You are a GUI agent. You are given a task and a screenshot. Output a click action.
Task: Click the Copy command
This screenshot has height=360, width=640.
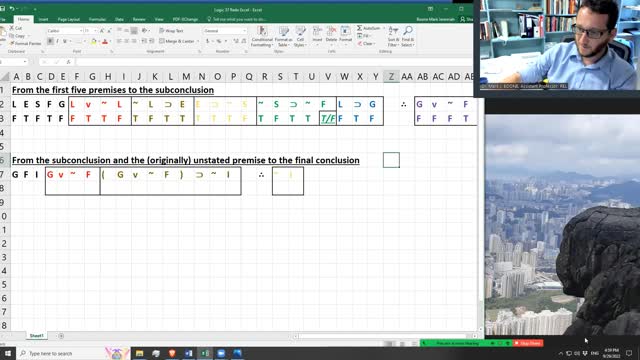pos(17,36)
